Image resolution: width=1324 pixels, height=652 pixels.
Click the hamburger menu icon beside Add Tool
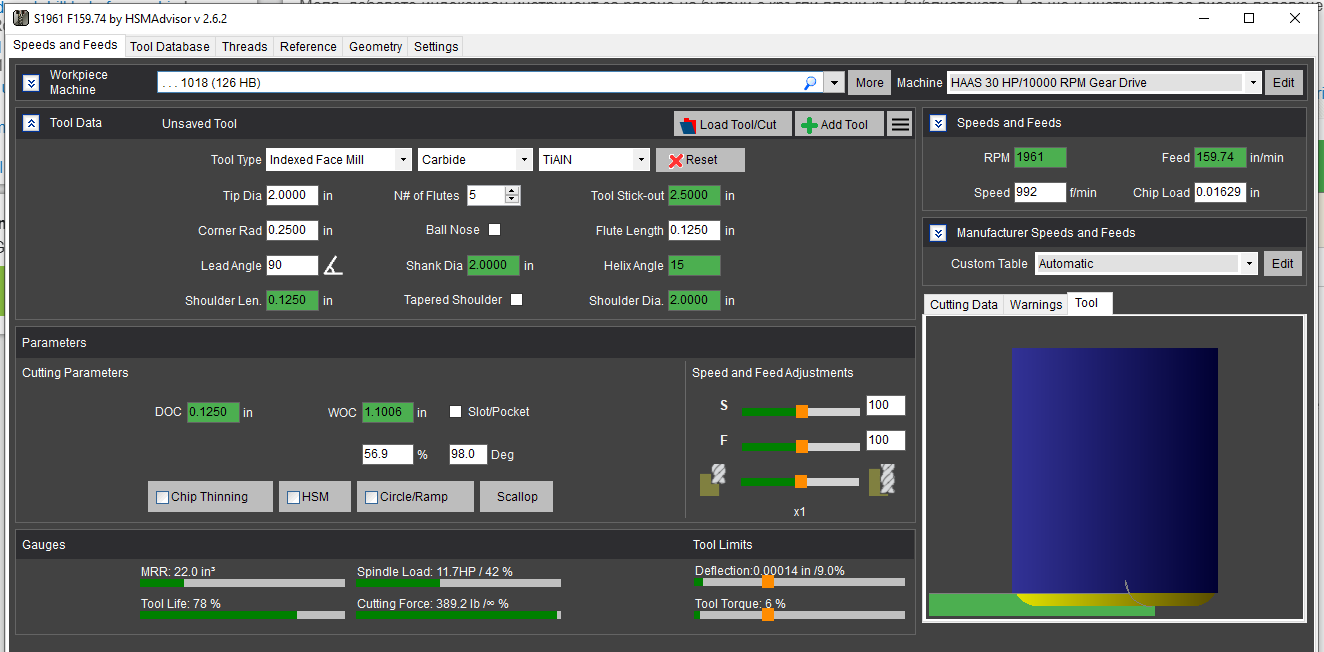click(900, 124)
